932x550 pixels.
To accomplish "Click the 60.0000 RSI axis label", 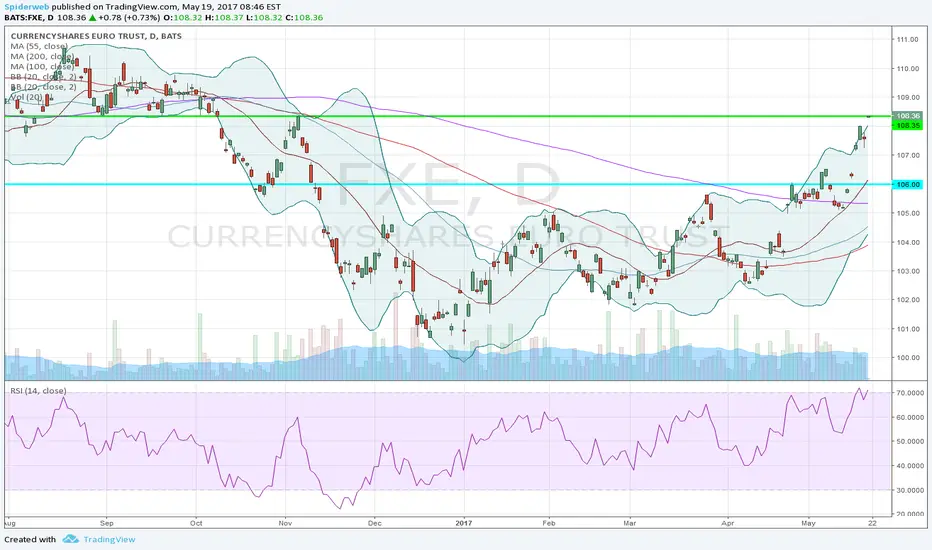I will coord(910,417).
